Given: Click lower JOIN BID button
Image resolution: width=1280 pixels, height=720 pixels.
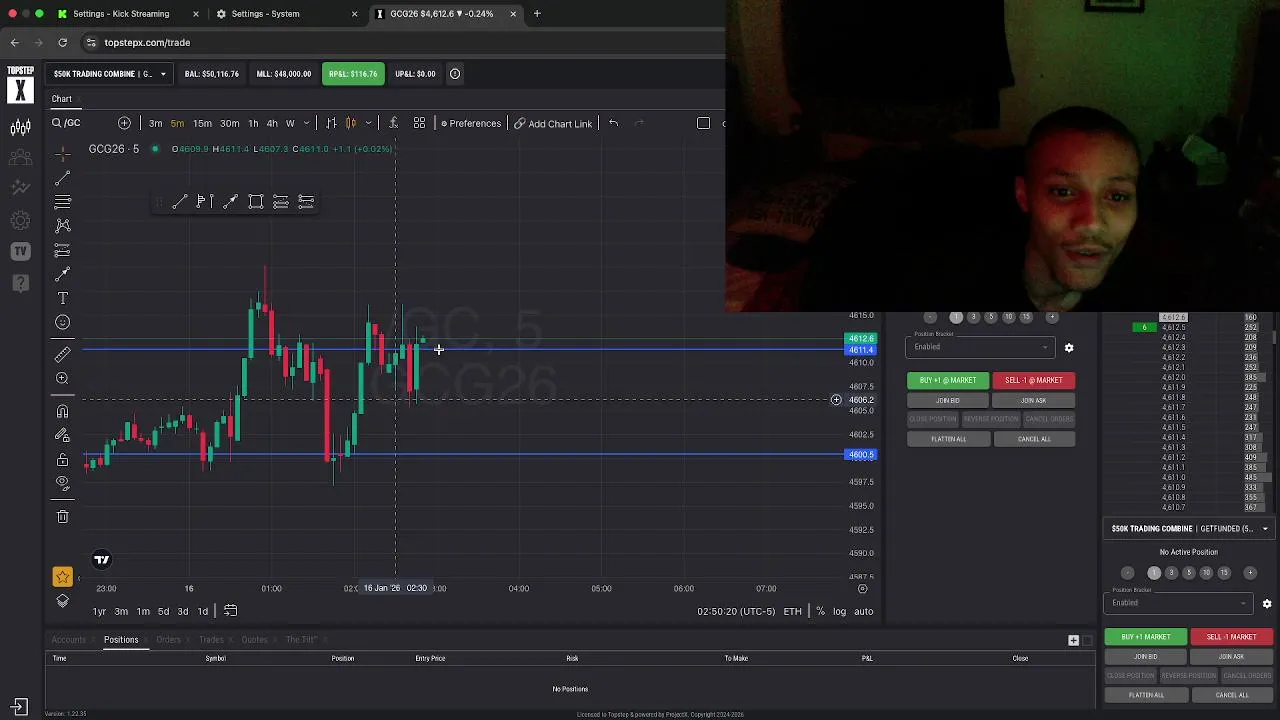Looking at the screenshot, I should 1146,657.
